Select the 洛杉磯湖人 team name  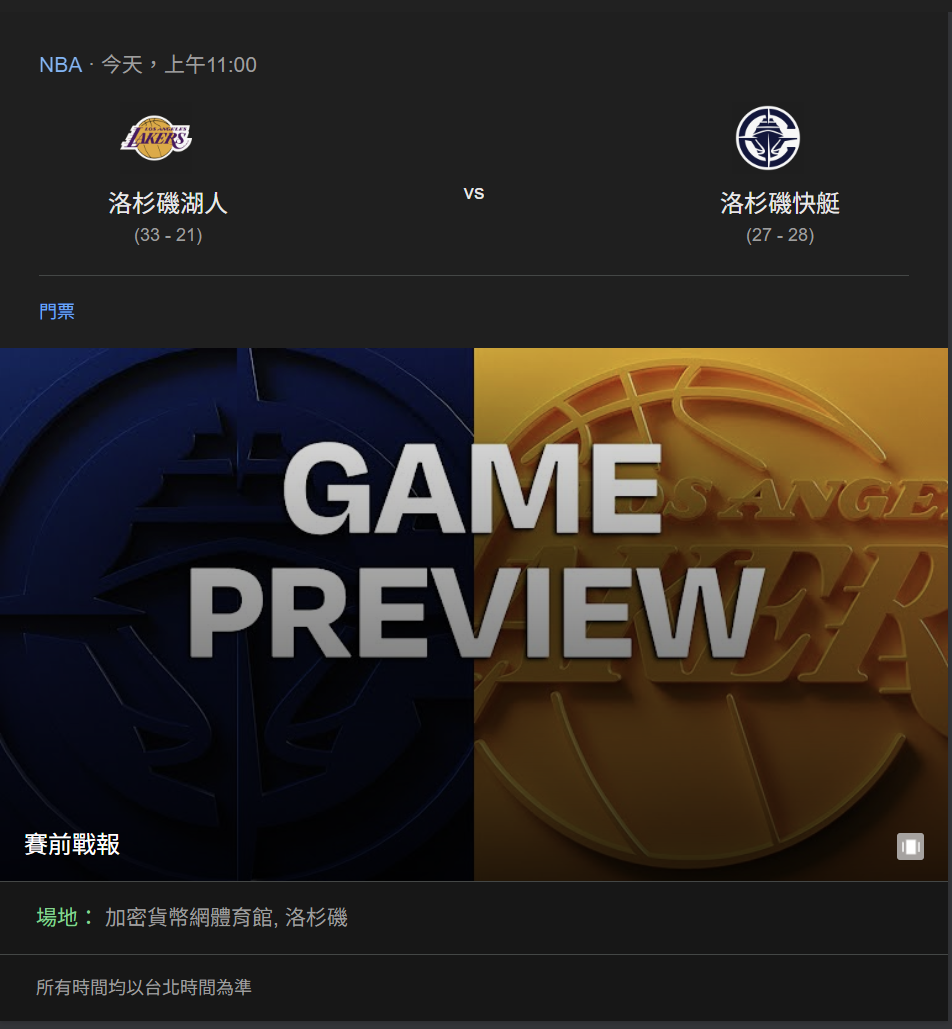[168, 203]
